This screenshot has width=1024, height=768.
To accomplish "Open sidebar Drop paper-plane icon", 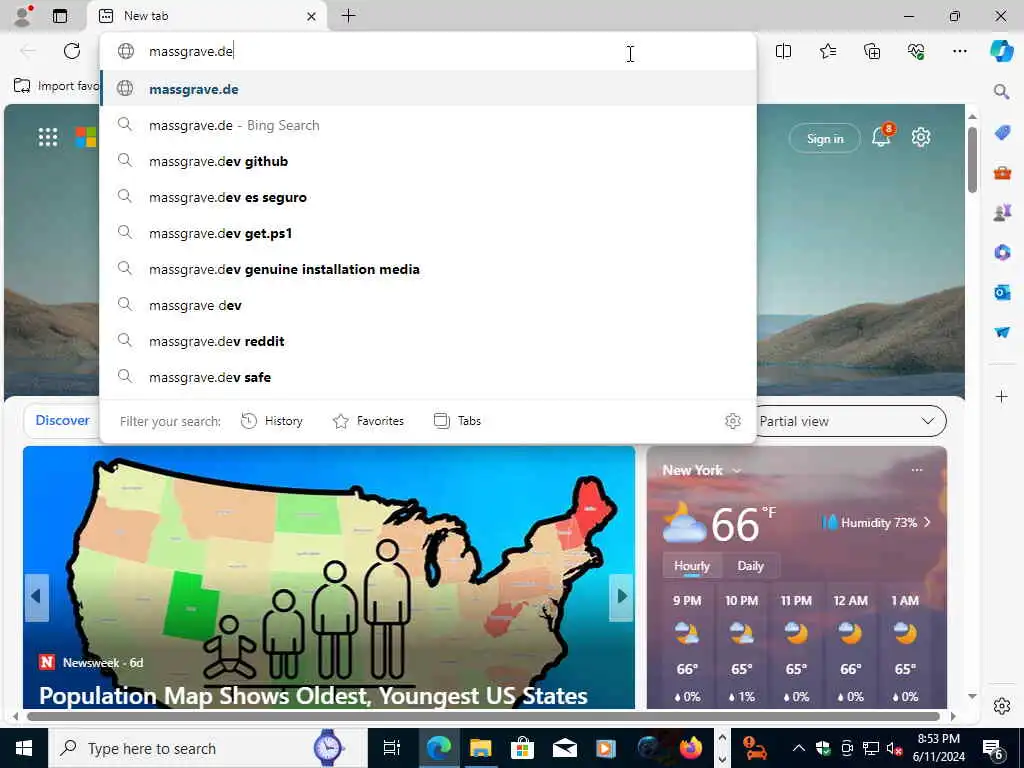I will click(x=1002, y=332).
